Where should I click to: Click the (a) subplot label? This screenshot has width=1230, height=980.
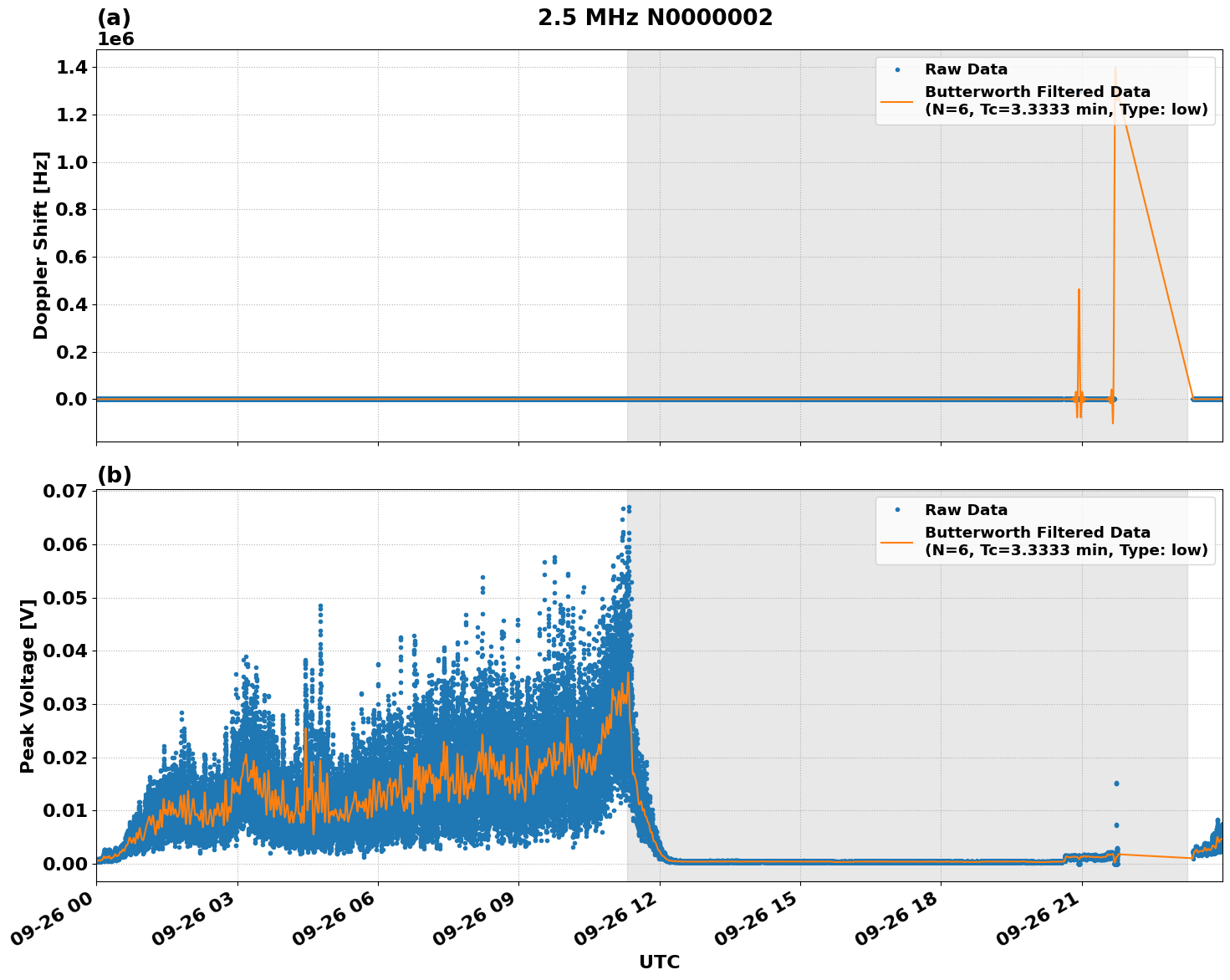pyautogui.click(x=114, y=15)
